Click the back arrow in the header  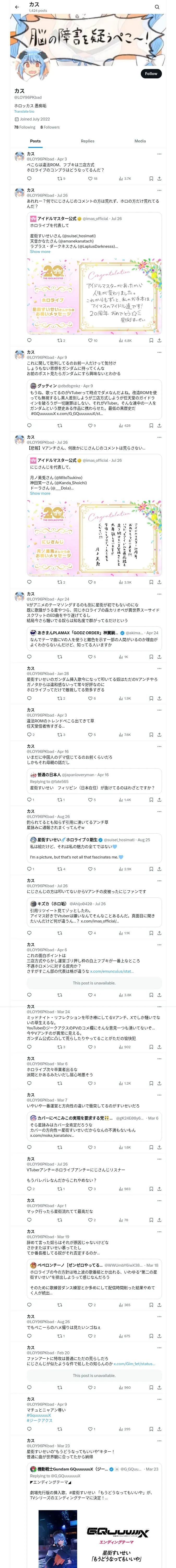[x=17, y=7]
